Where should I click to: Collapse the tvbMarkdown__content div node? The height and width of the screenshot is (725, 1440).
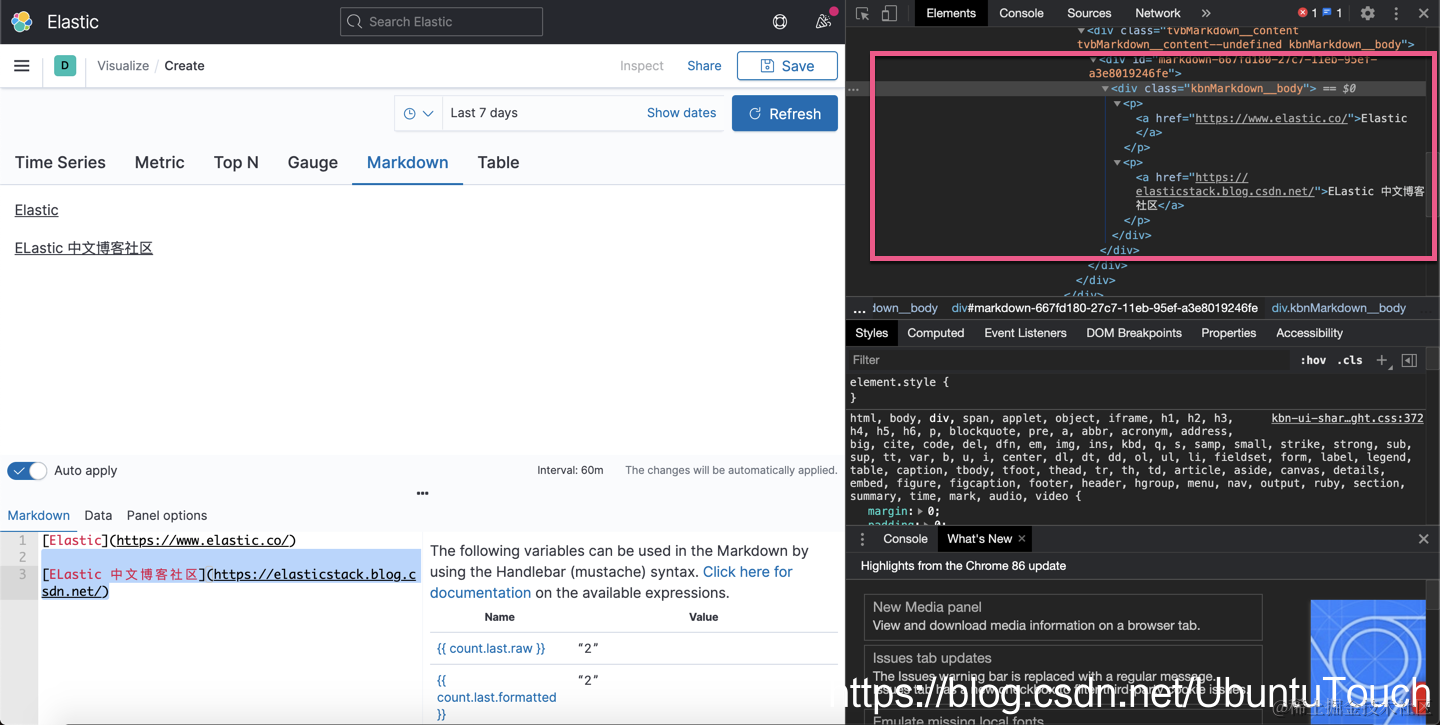pyautogui.click(x=1080, y=31)
